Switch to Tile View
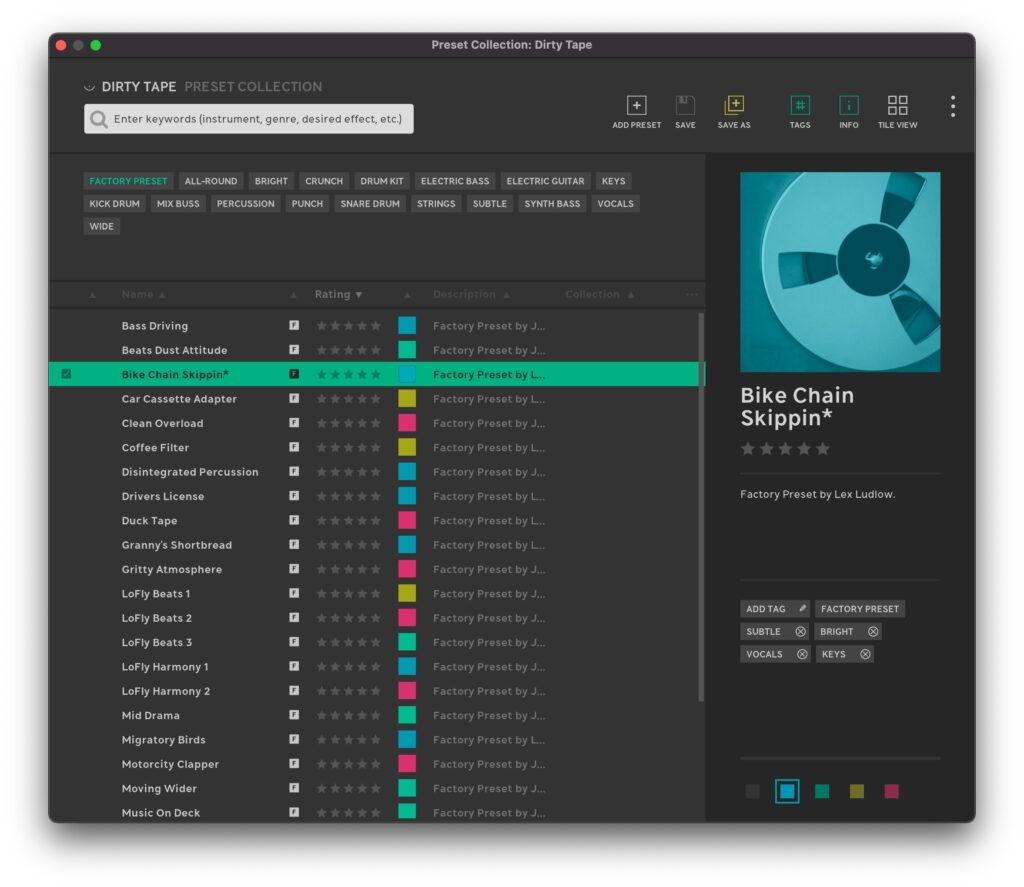The image size is (1024, 887). tap(897, 106)
